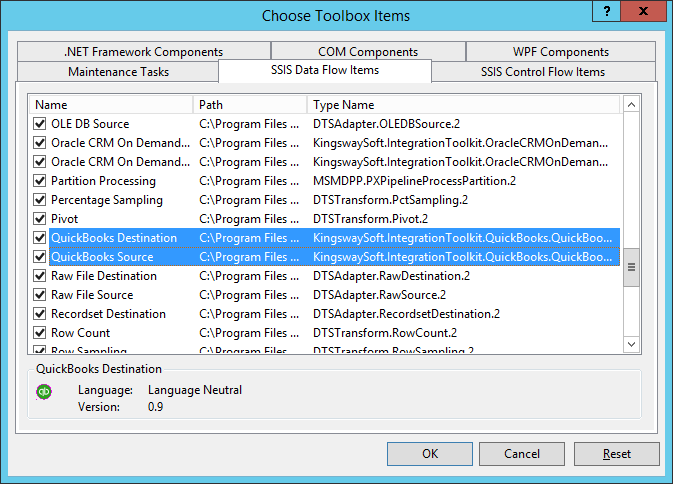
Task: Confirm with the OK button
Action: (x=430, y=454)
